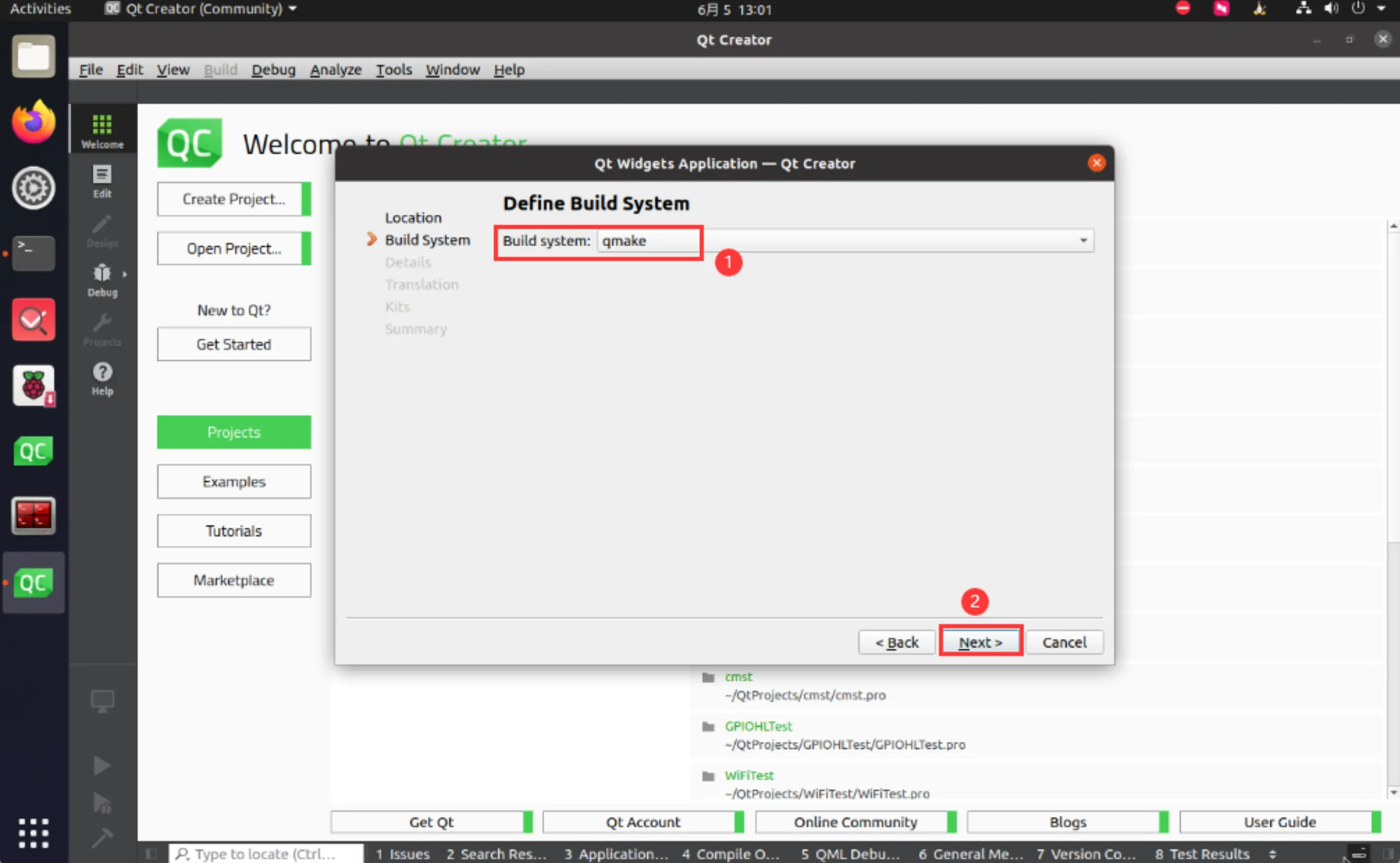Image resolution: width=1400 pixels, height=863 pixels.
Task: Open the volume indicator in top bar
Action: [x=1331, y=9]
